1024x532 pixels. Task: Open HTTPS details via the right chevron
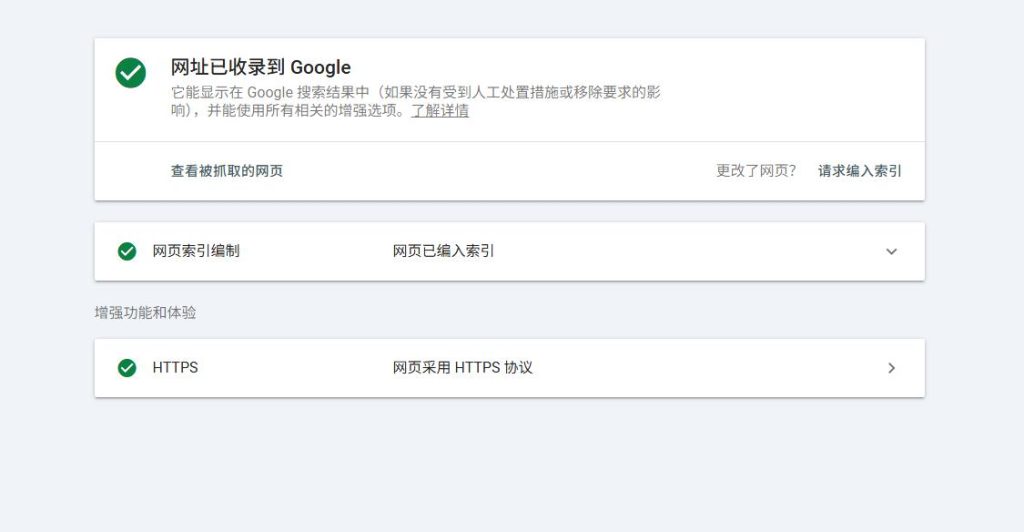(891, 368)
